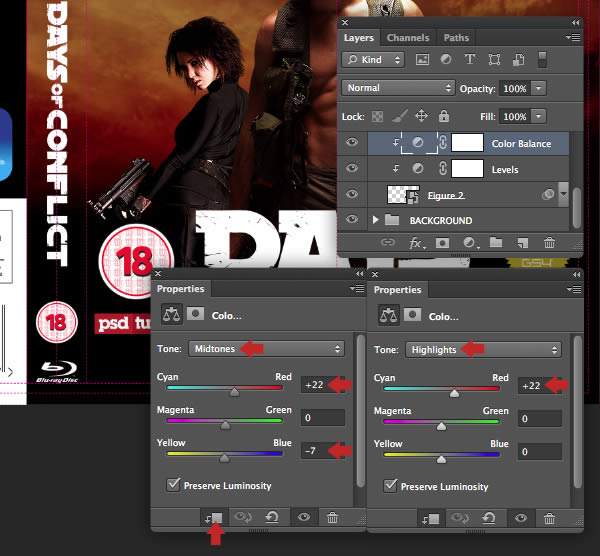Reset adjustment defaults in Highlights Properties panel
The image size is (600, 556).
(489, 518)
